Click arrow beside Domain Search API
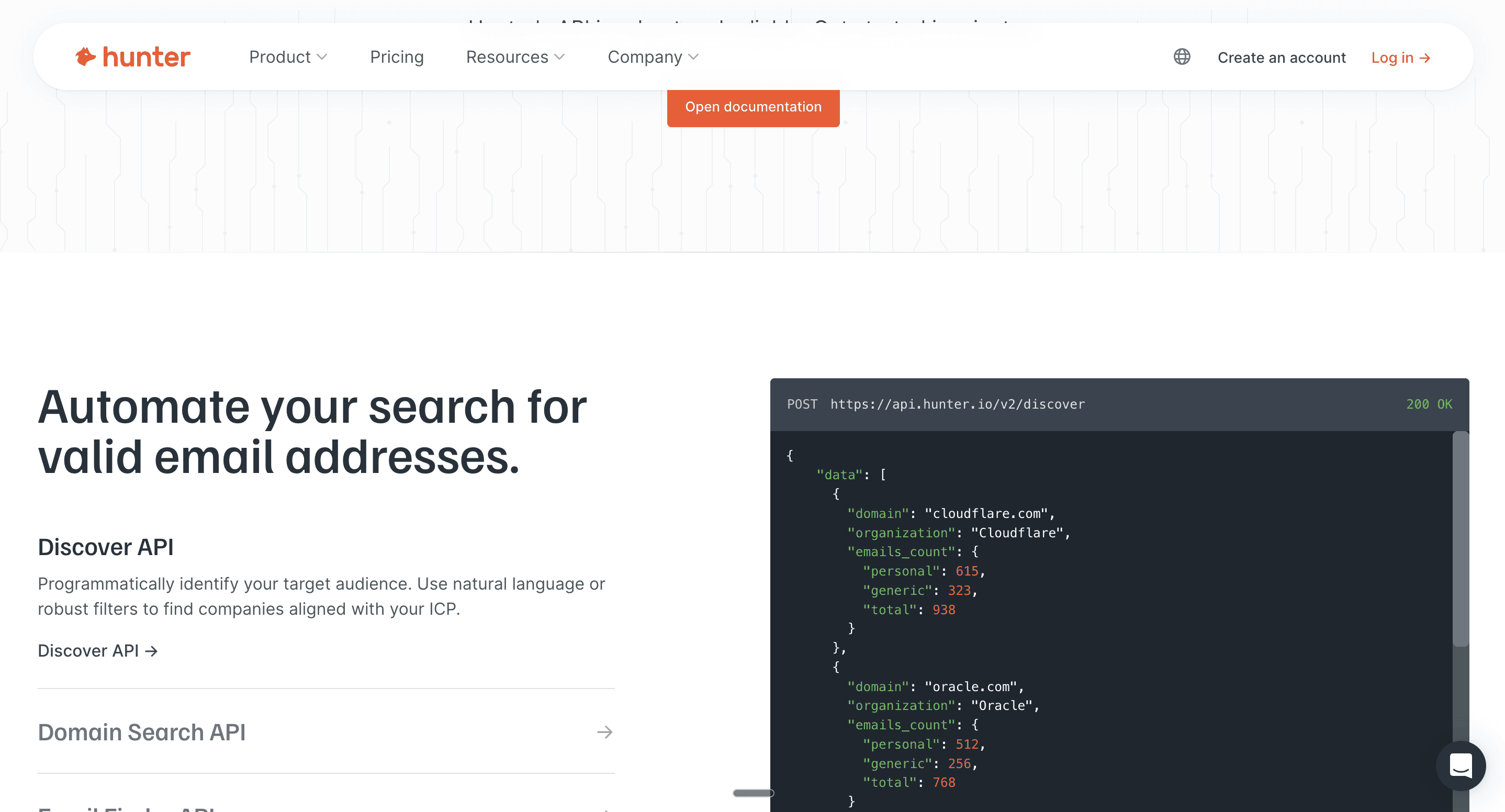This screenshot has width=1505, height=812. 605,732
